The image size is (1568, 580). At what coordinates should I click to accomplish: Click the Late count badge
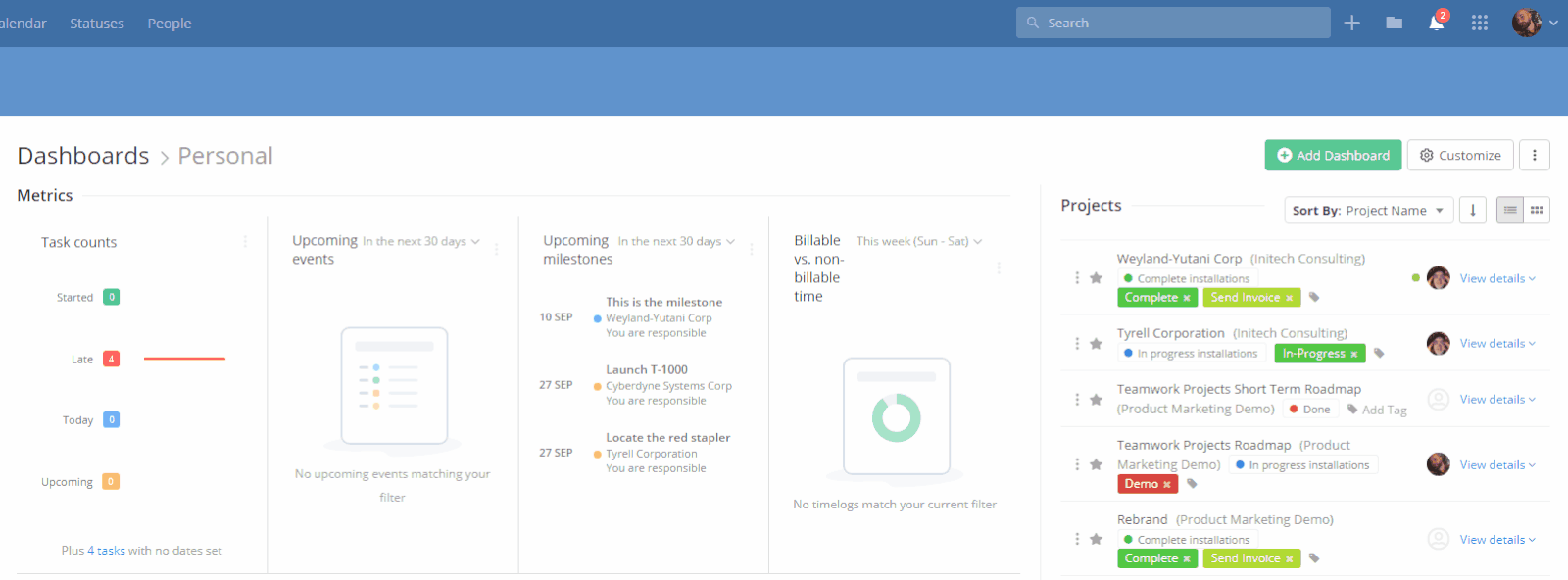112,359
